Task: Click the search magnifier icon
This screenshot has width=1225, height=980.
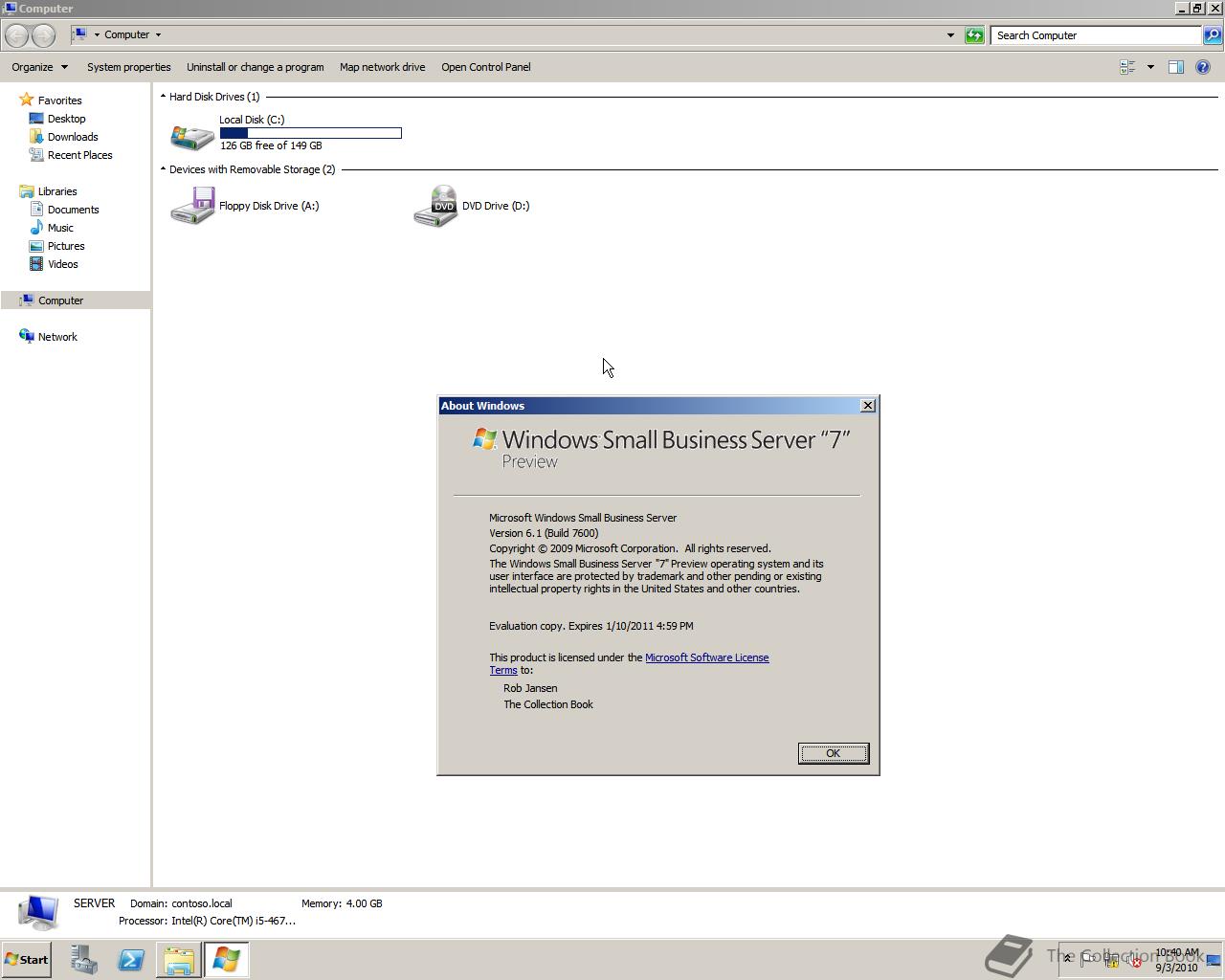Action: point(1212,35)
